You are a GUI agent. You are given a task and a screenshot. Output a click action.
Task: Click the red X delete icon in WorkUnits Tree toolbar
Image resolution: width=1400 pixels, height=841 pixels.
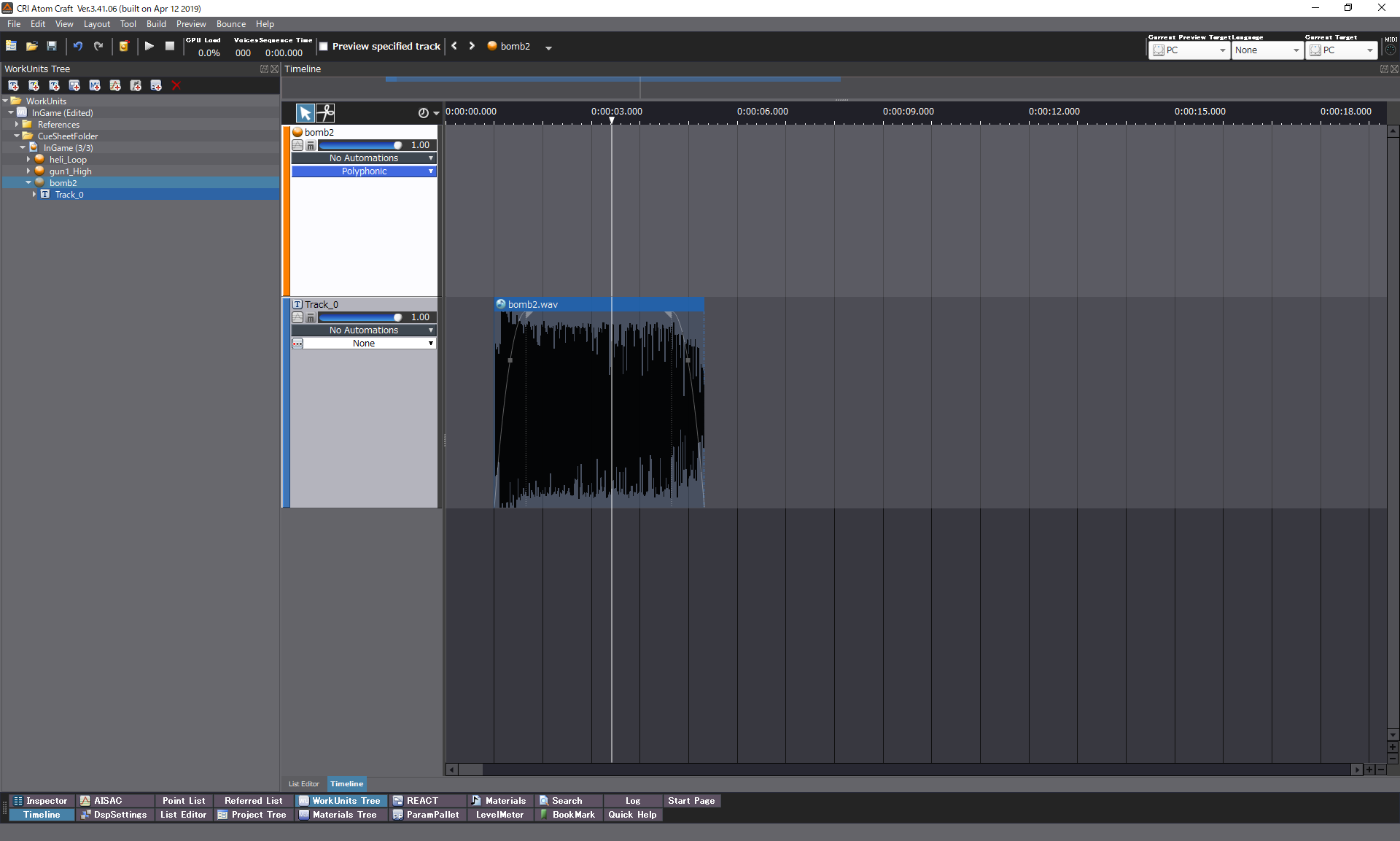click(176, 85)
